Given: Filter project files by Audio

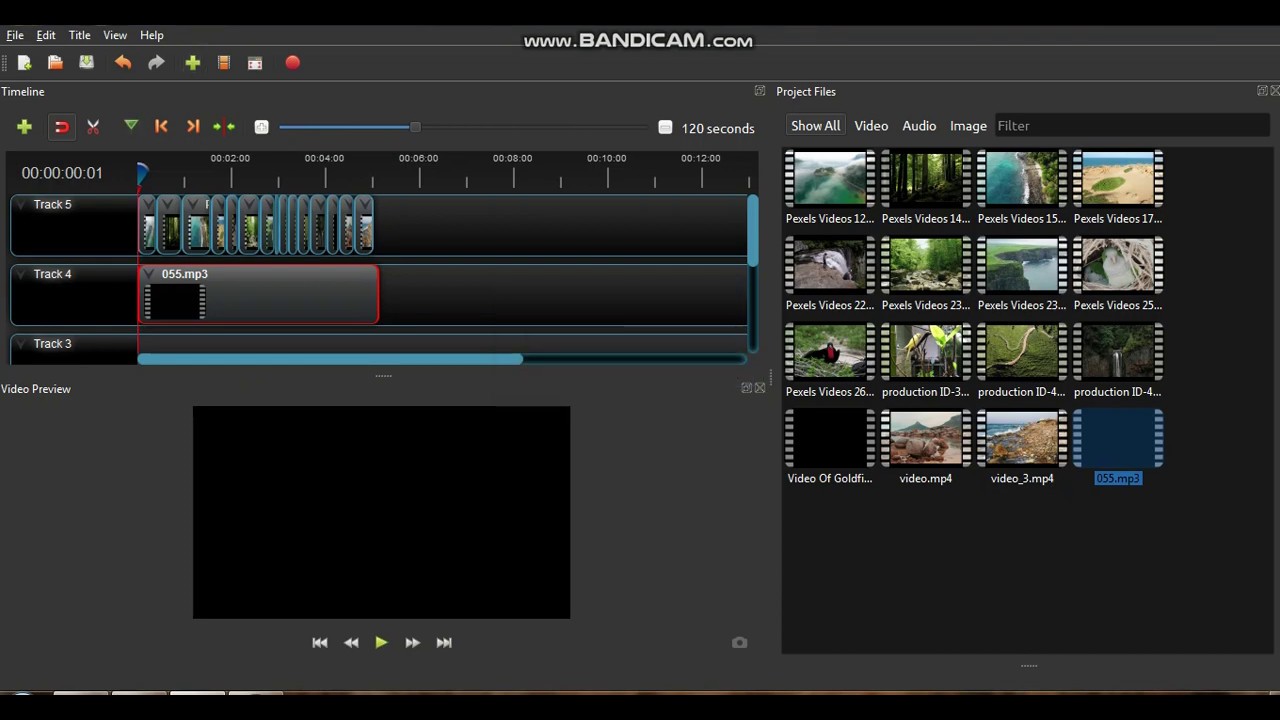Looking at the screenshot, I should (x=919, y=126).
